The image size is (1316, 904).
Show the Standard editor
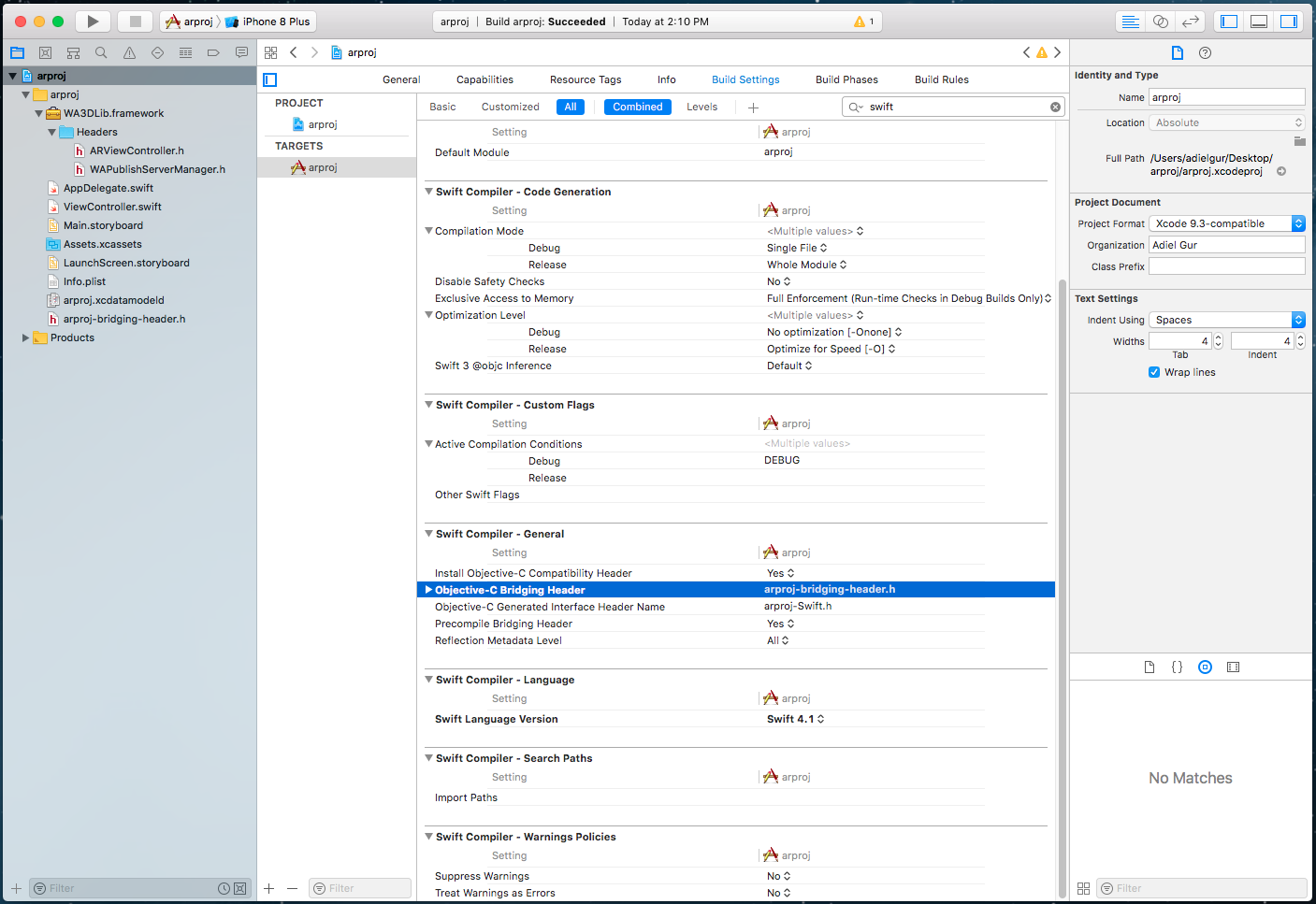(1130, 22)
